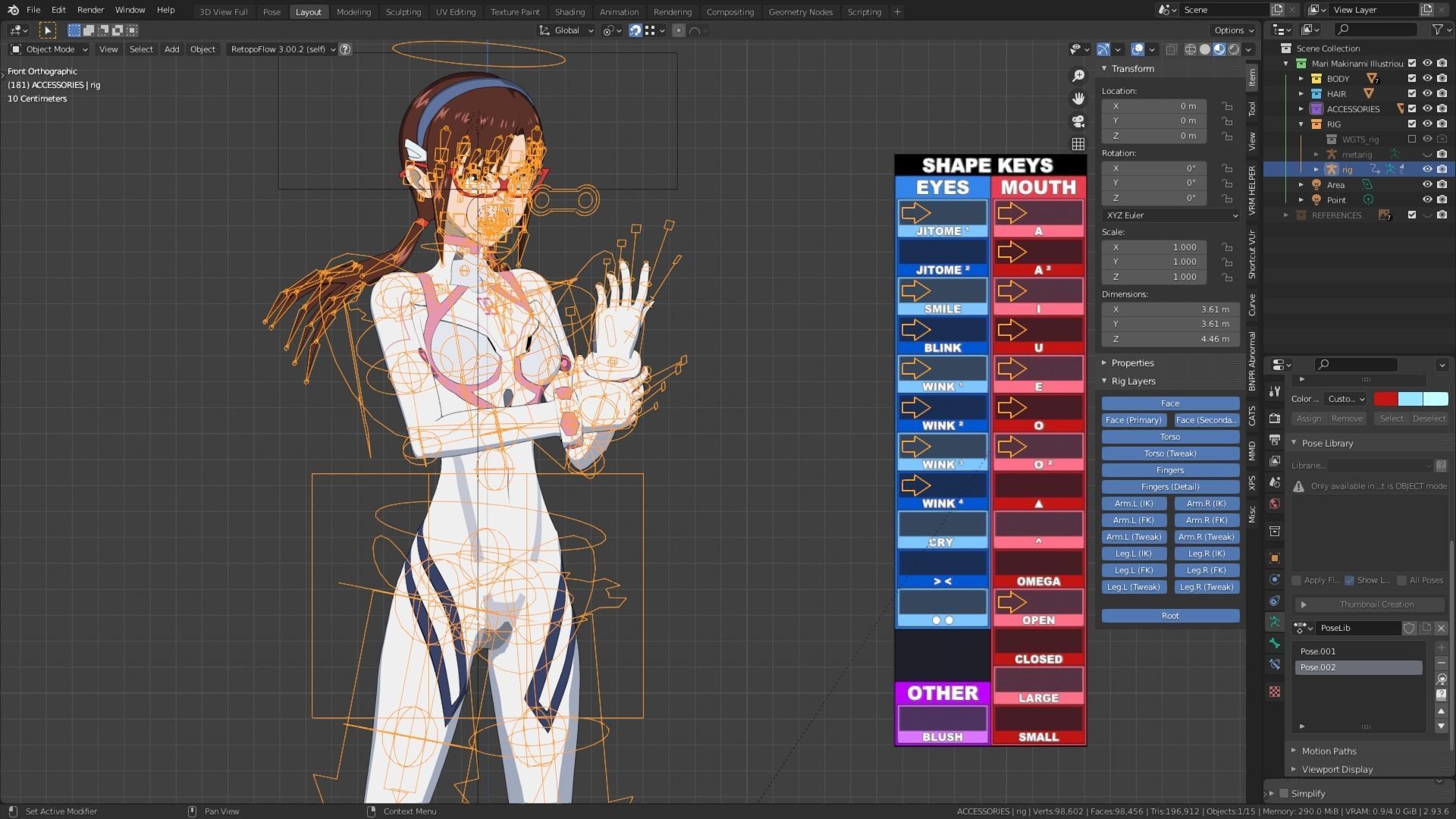Viewport: 1456px width, 819px height.
Task: Expand Motion Paths panel
Action: (x=1329, y=751)
